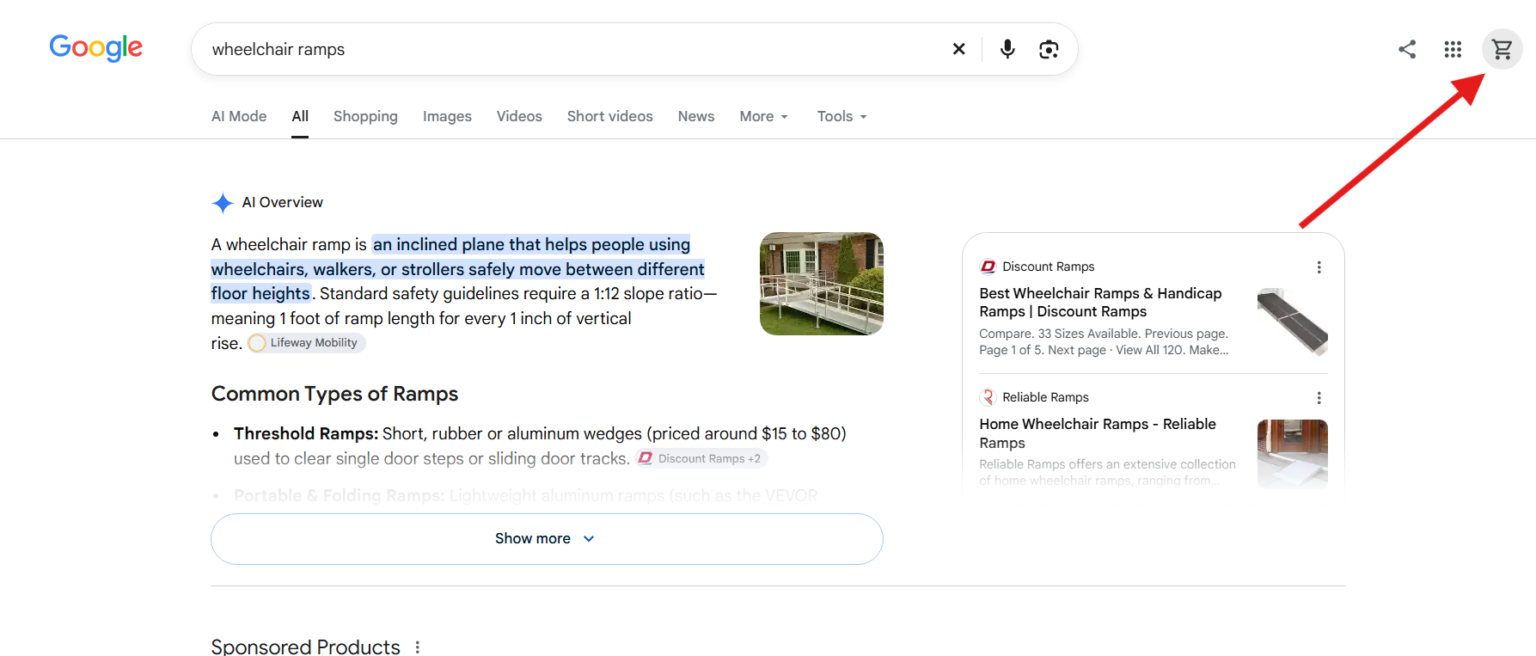Image resolution: width=1536 pixels, height=656 pixels.
Task: Clear the search box with X icon
Action: click(958, 49)
